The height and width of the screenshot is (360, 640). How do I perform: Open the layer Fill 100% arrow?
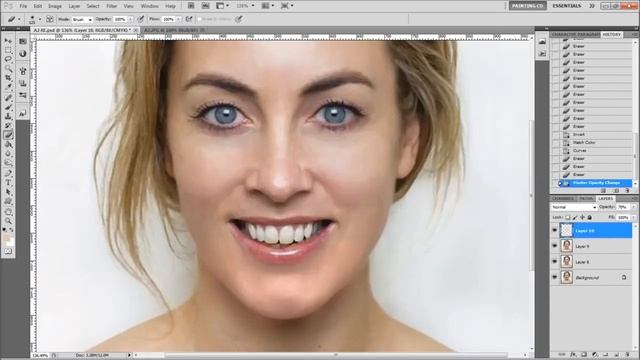633,218
